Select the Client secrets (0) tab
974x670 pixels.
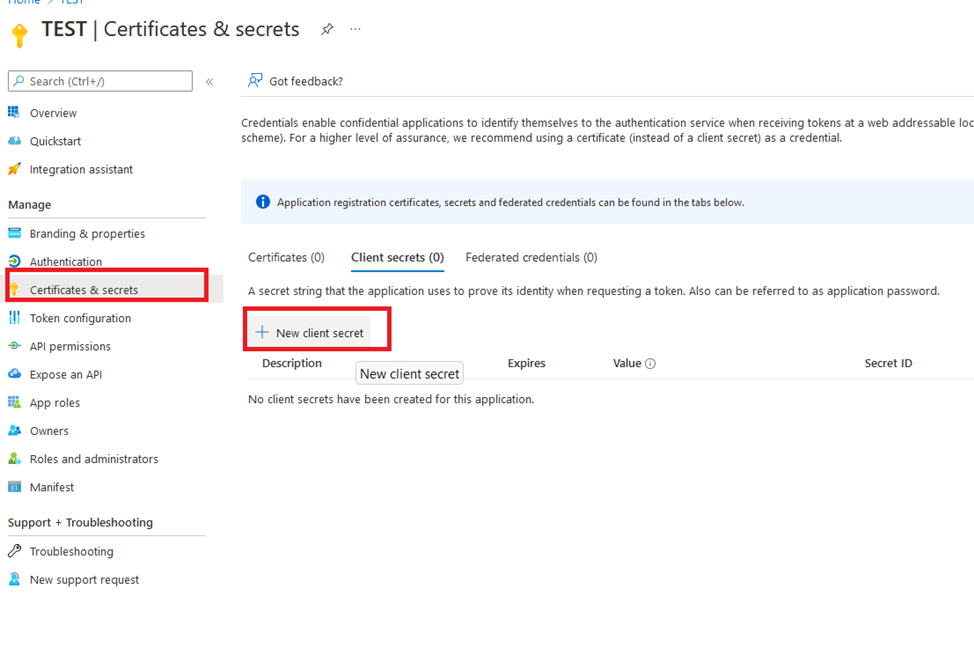click(398, 258)
